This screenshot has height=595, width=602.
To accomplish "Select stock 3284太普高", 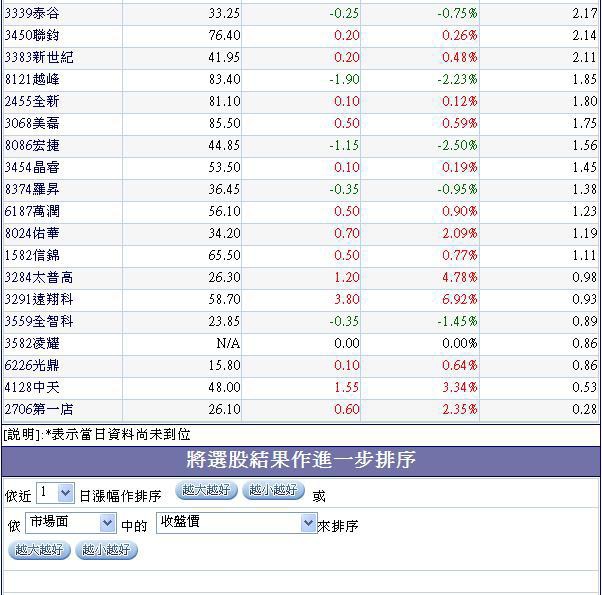I will [x=39, y=277].
